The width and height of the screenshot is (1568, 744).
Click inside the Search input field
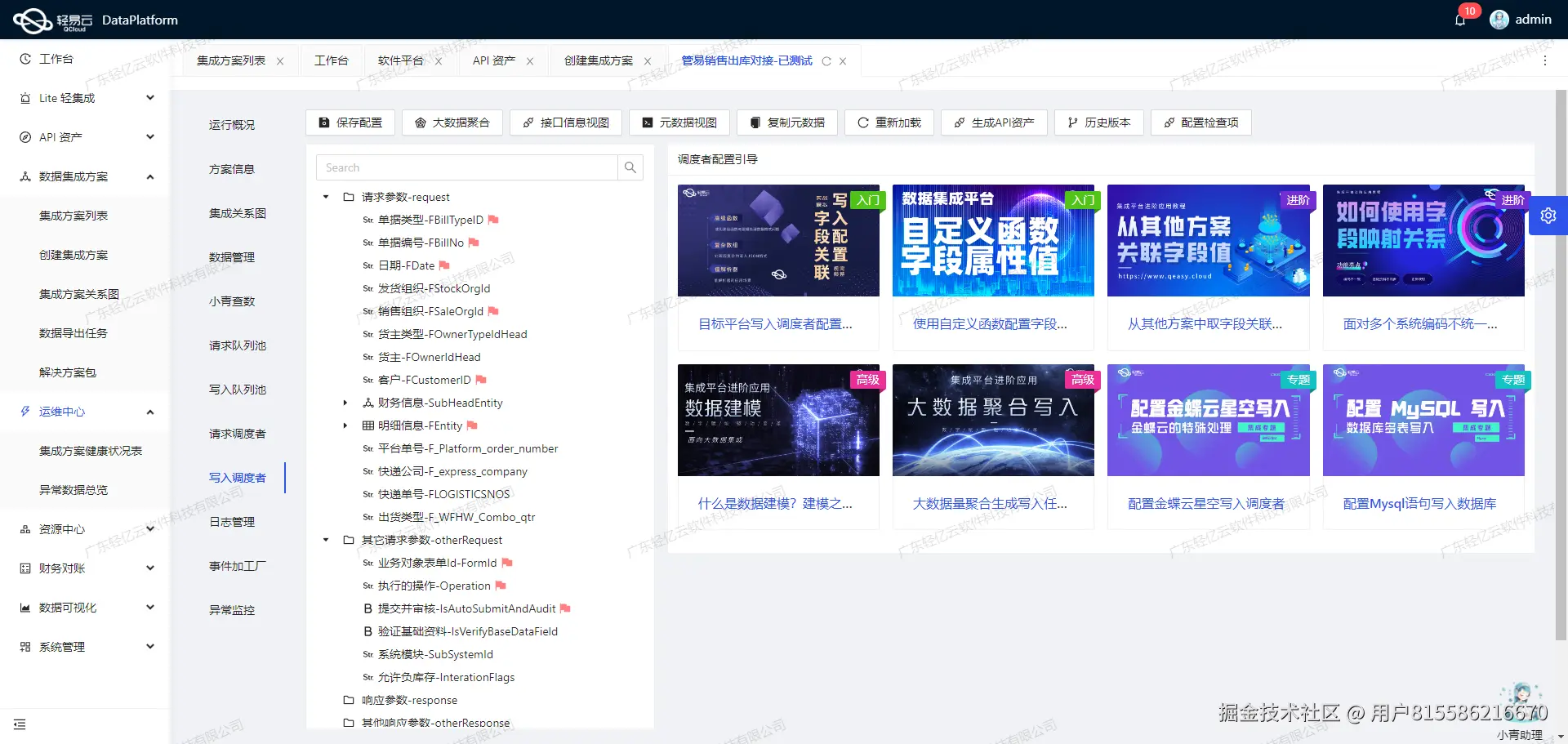[465, 167]
